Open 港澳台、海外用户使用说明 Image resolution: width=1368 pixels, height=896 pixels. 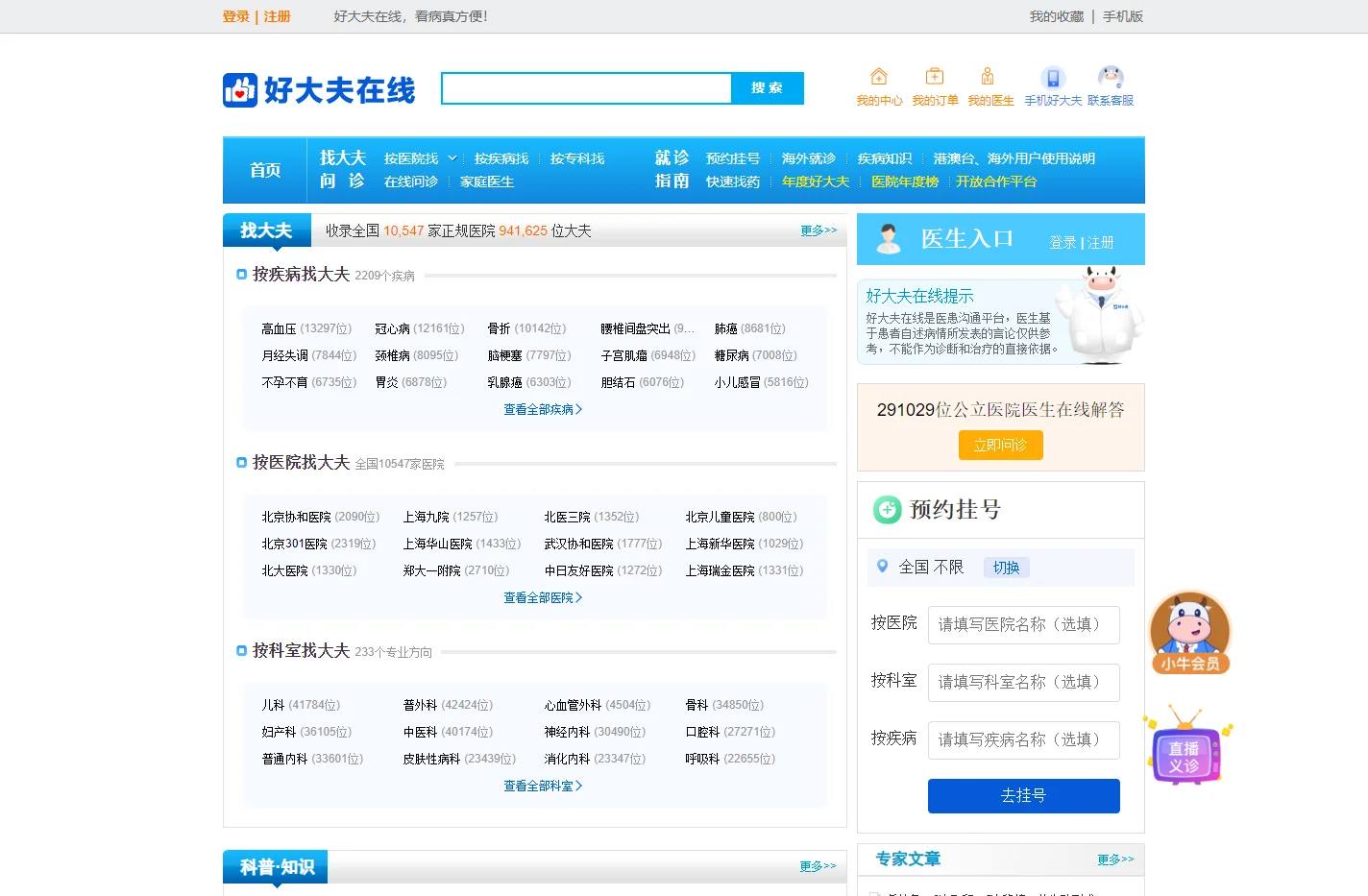pos(1014,158)
